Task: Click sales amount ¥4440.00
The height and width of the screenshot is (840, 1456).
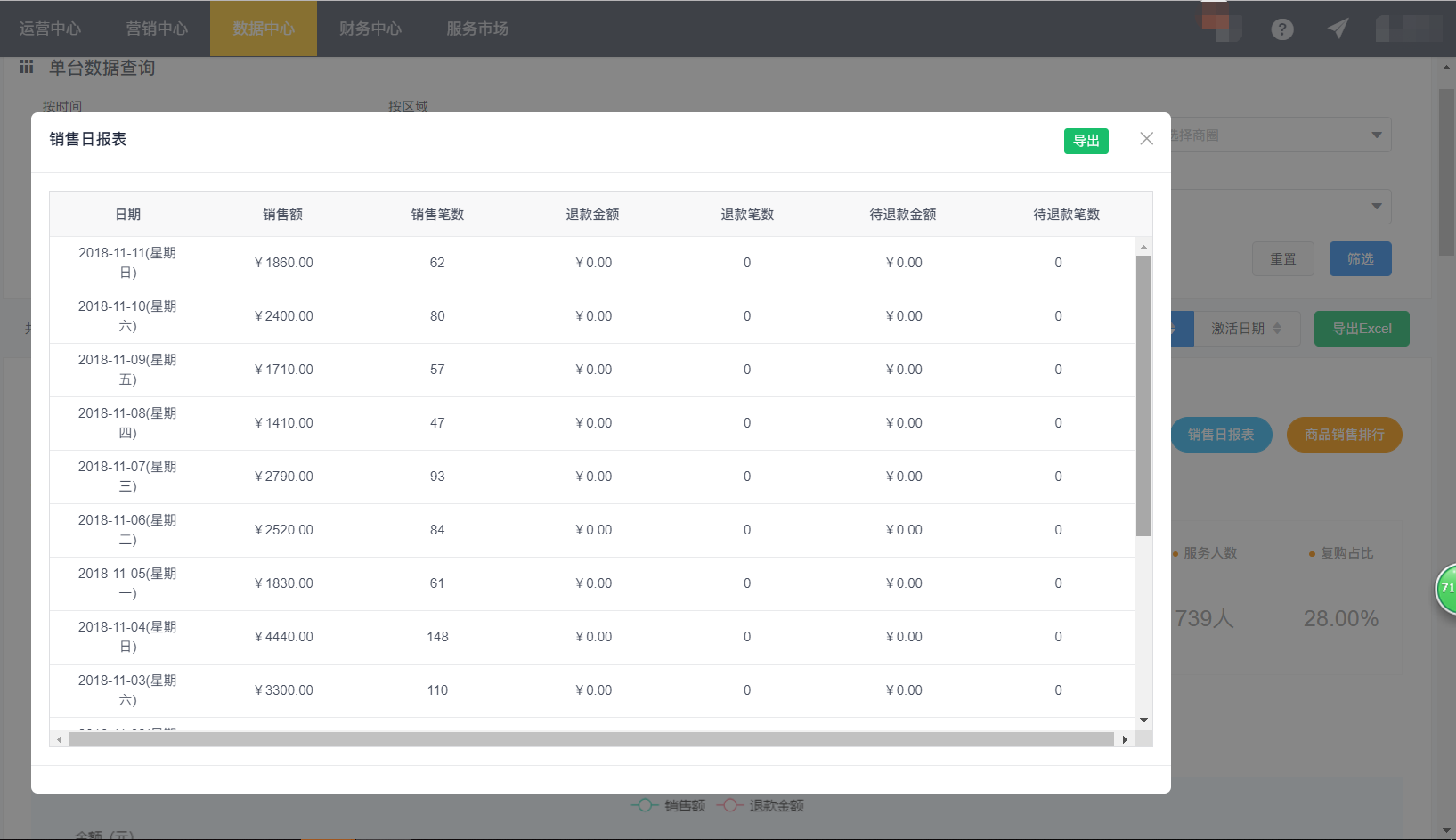Action: tap(283, 637)
